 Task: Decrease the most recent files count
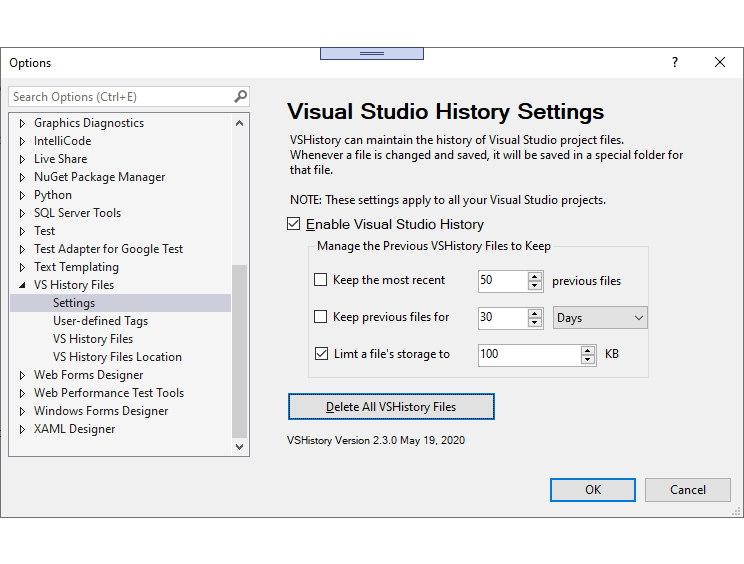535,285
